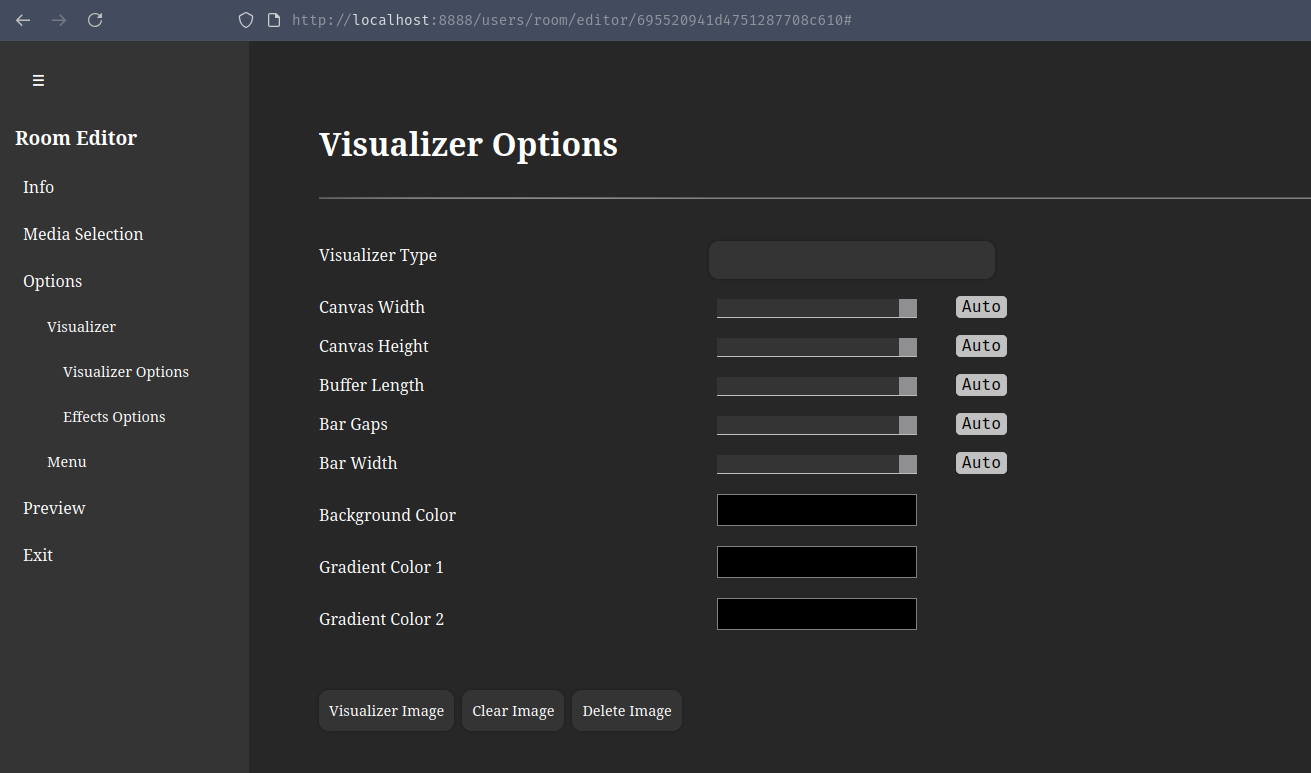Expand the Visualizer section in sidebar
This screenshot has width=1311, height=773.
point(81,326)
